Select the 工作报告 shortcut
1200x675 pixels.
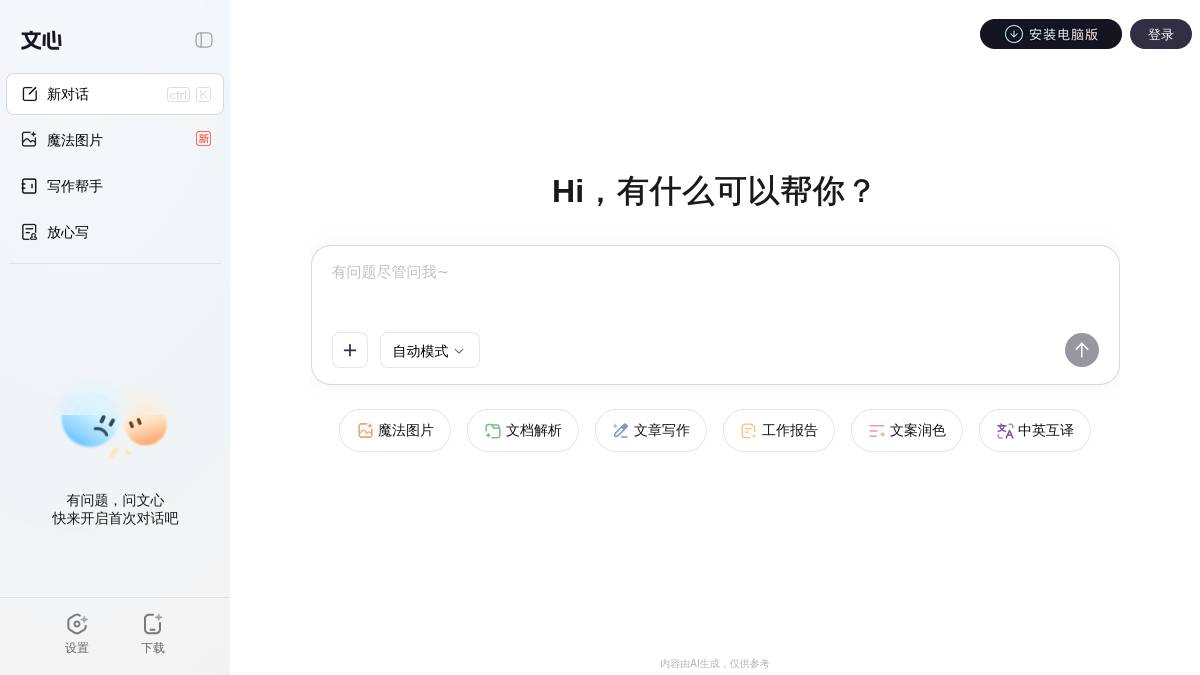[x=779, y=430]
